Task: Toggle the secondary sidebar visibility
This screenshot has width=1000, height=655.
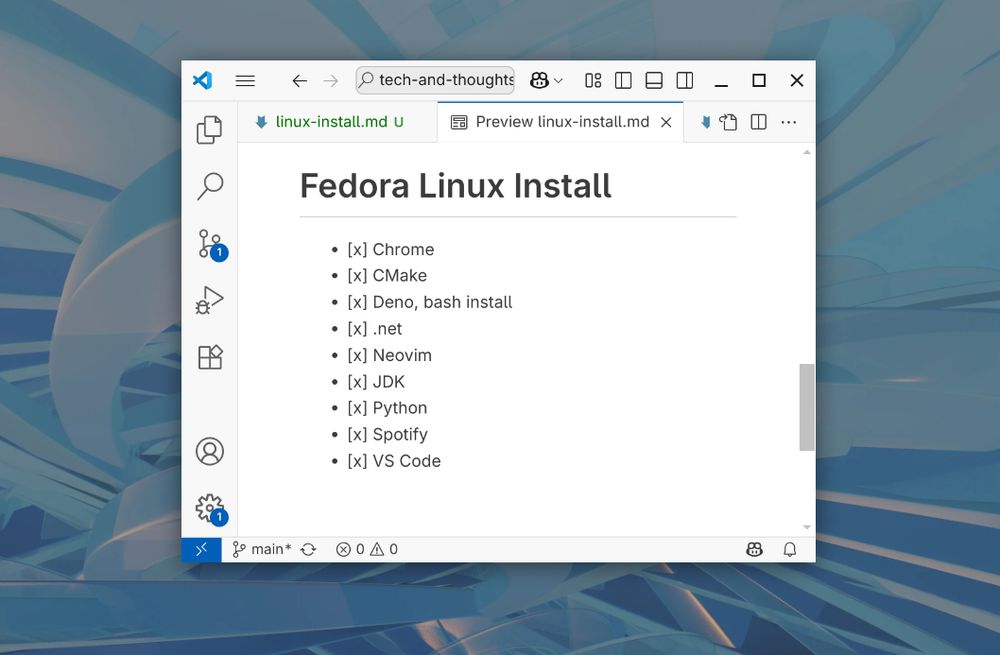Action: [685, 80]
